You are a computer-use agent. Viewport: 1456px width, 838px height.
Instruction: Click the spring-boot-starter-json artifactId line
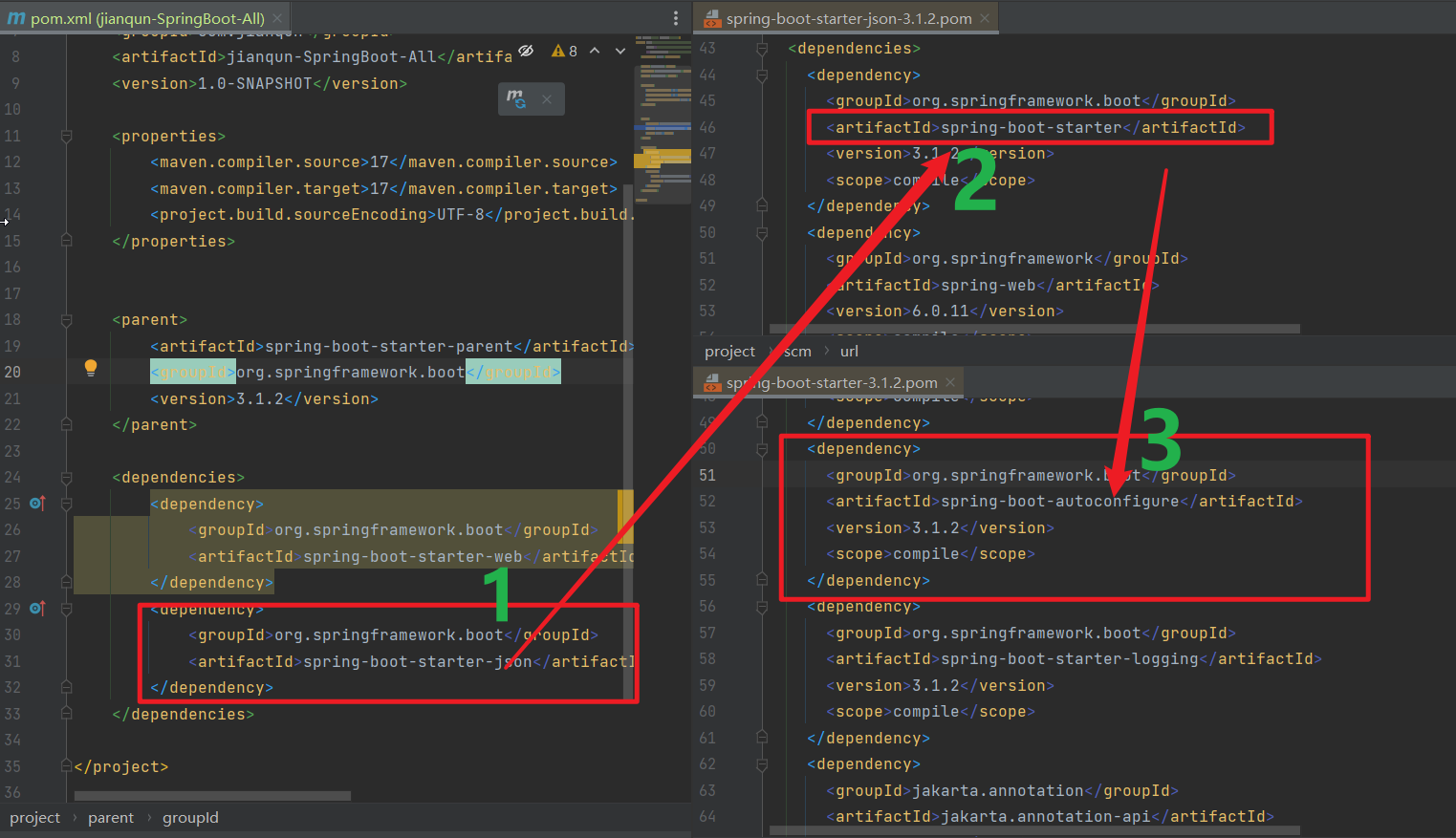tap(411, 661)
